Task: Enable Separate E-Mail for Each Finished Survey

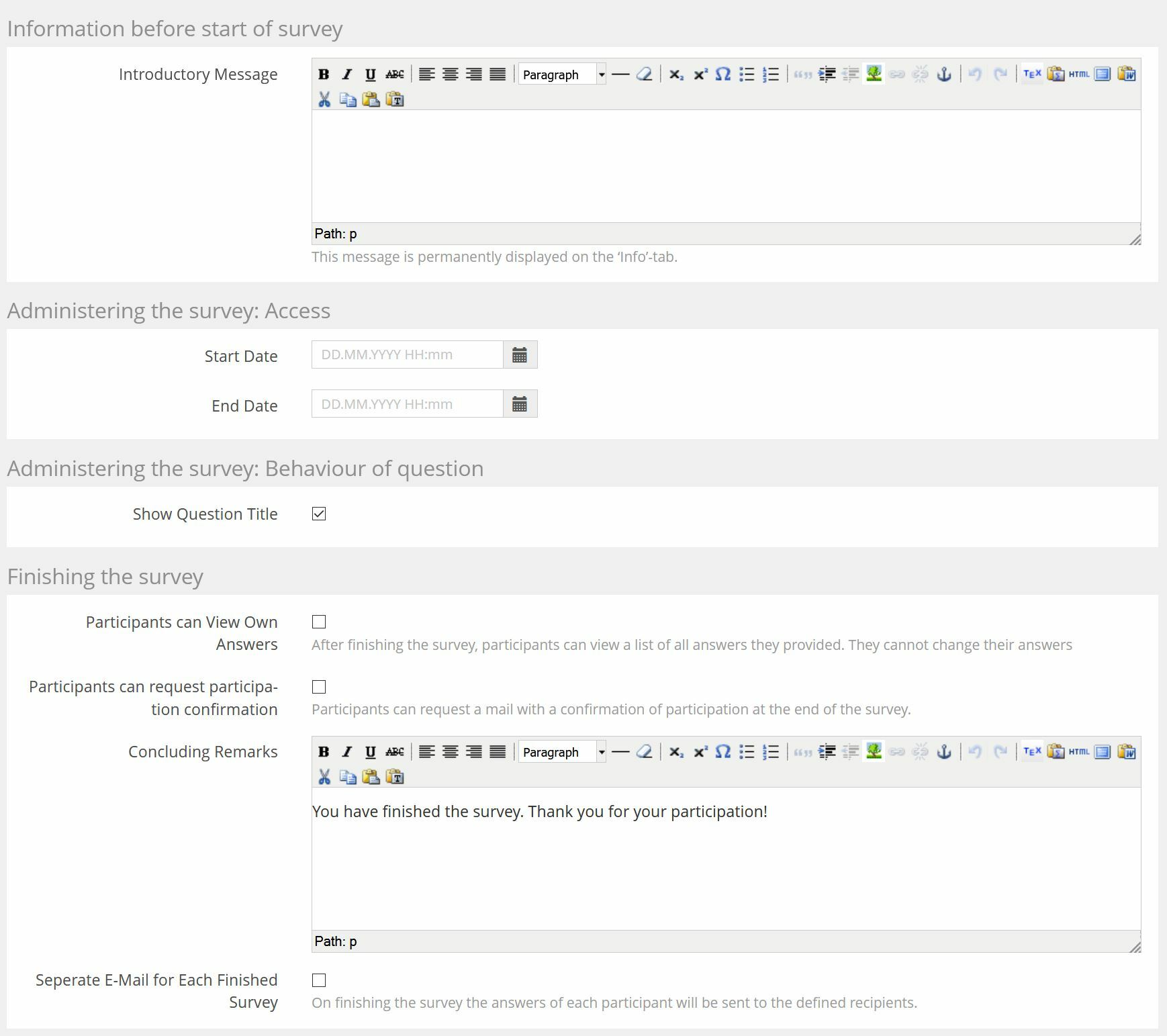Action: tap(319, 980)
